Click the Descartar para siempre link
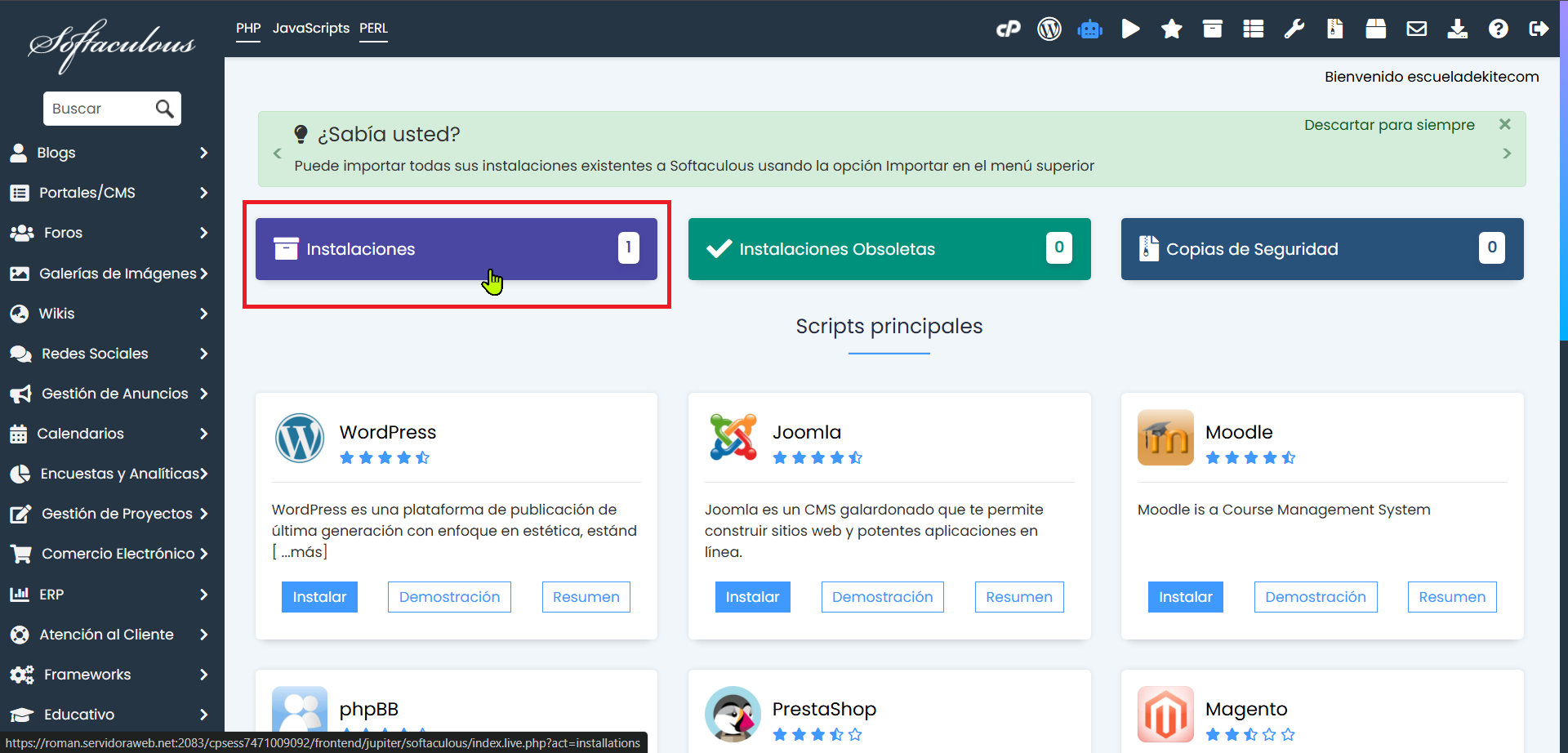1568x753 pixels. coord(1389,125)
